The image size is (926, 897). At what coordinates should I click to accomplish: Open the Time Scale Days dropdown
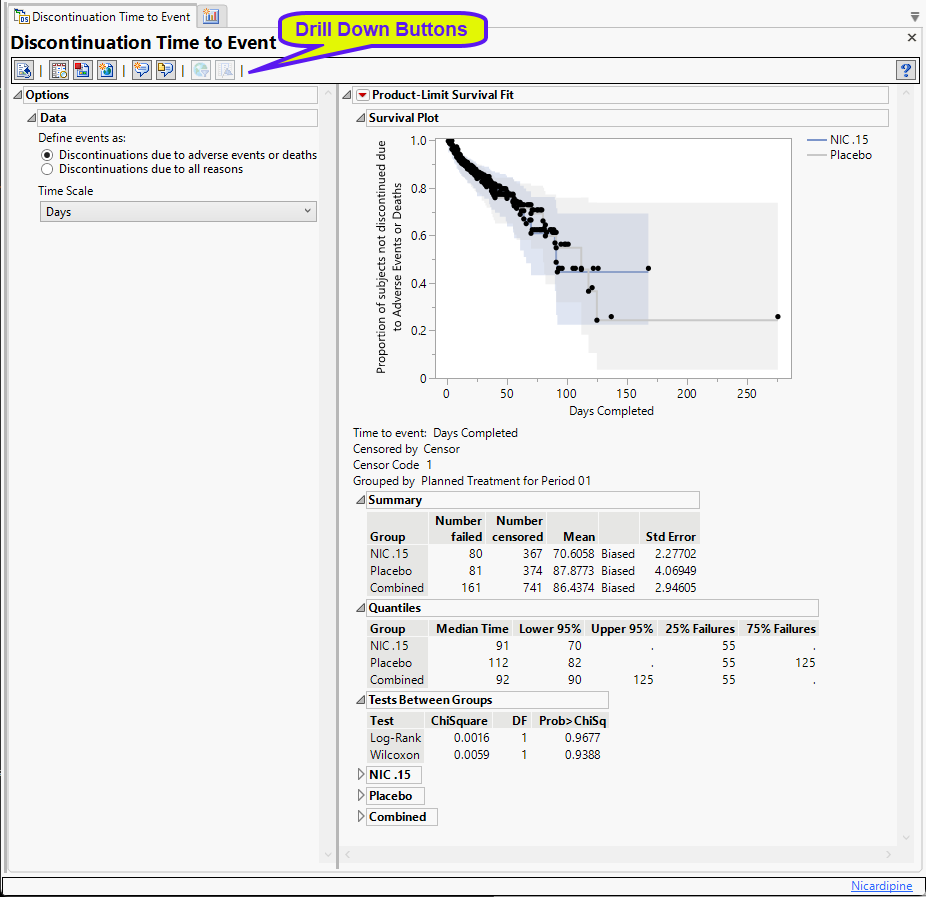177,212
